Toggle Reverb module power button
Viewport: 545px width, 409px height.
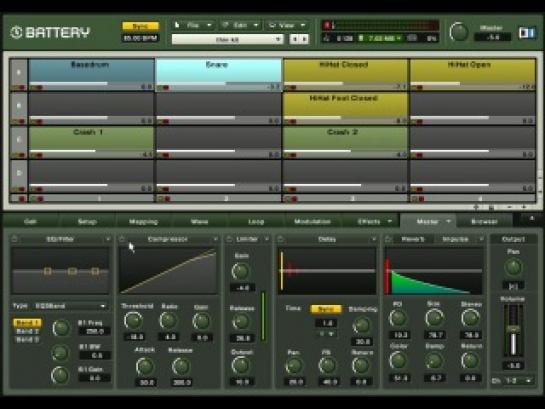pos(389,239)
